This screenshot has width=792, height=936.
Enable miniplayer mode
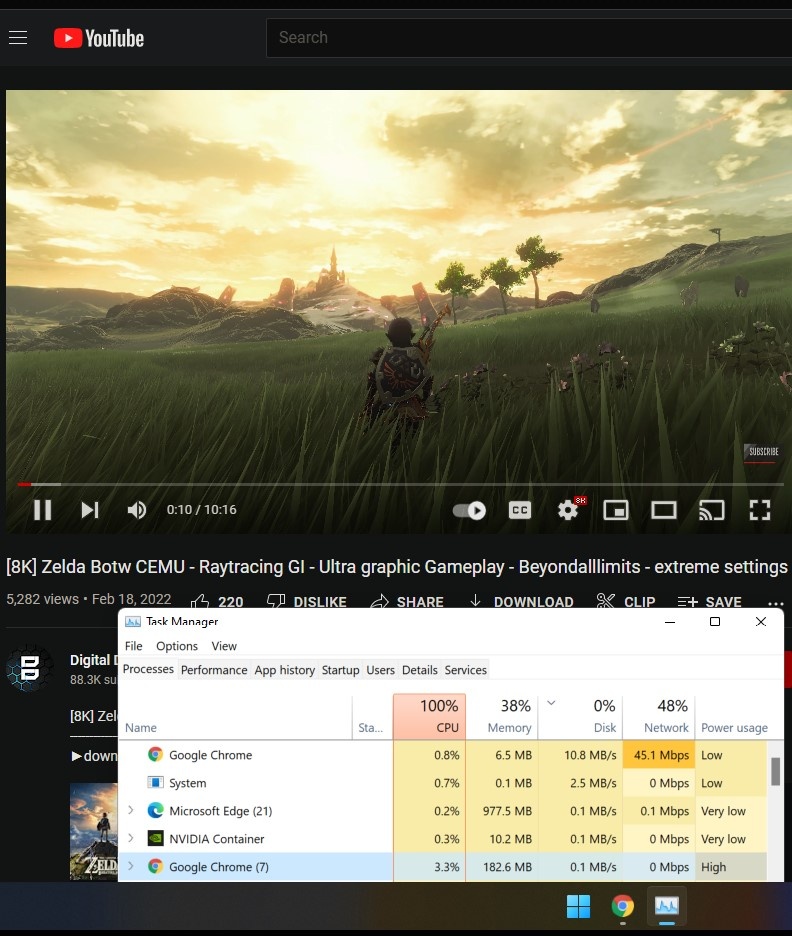[x=616, y=510]
